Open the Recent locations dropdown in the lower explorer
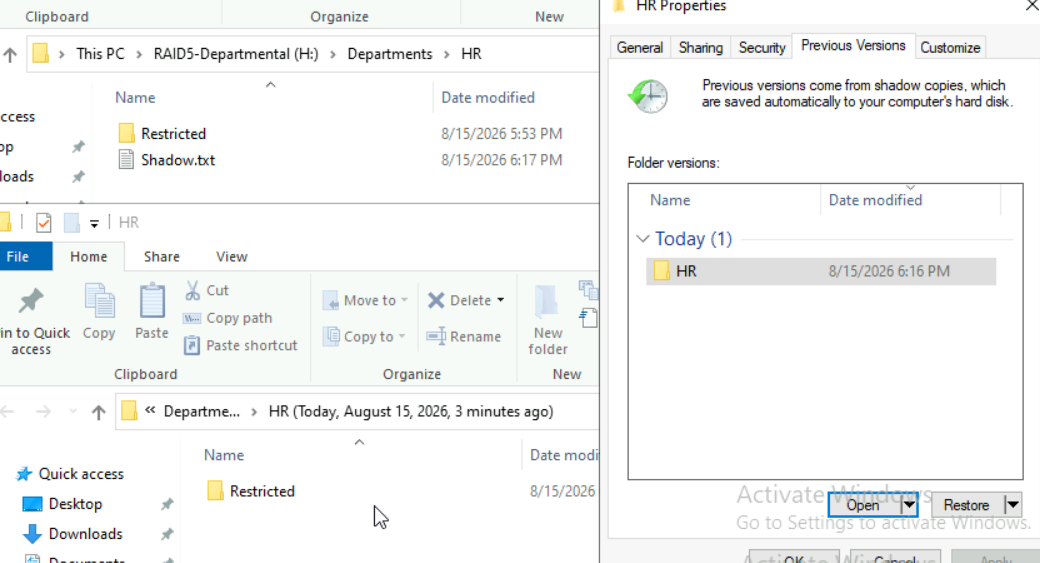Image resolution: width=1040 pixels, height=563 pixels. click(73, 412)
